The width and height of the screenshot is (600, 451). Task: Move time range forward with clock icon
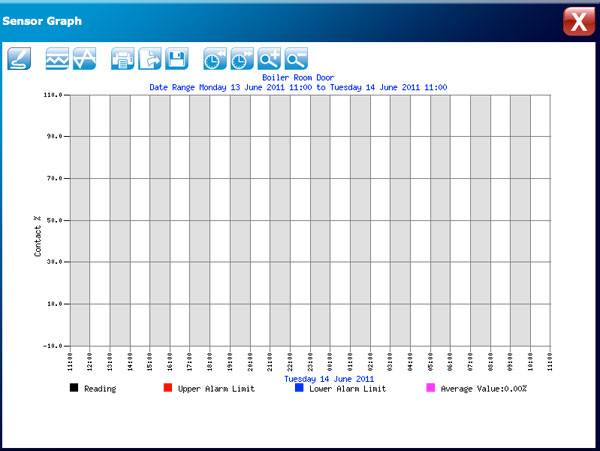242,59
